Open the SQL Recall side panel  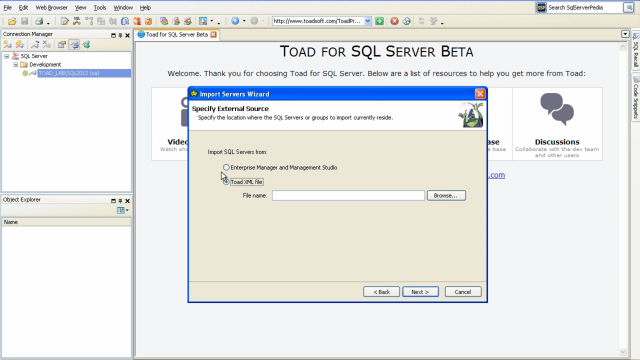click(636, 51)
